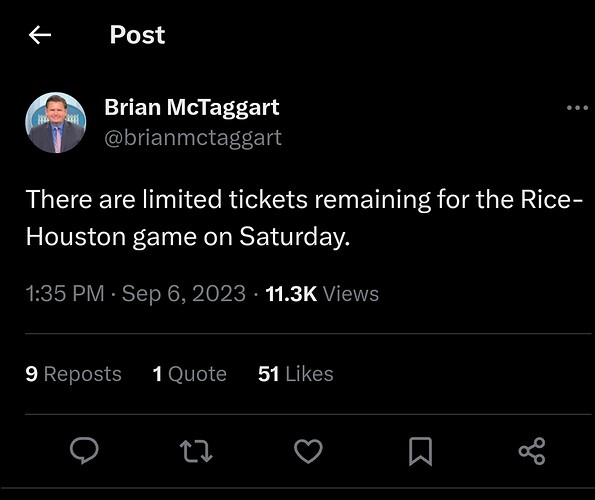The width and height of the screenshot is (595, 500).
Task: Tap the Post header title
Action: click(137, 35)
